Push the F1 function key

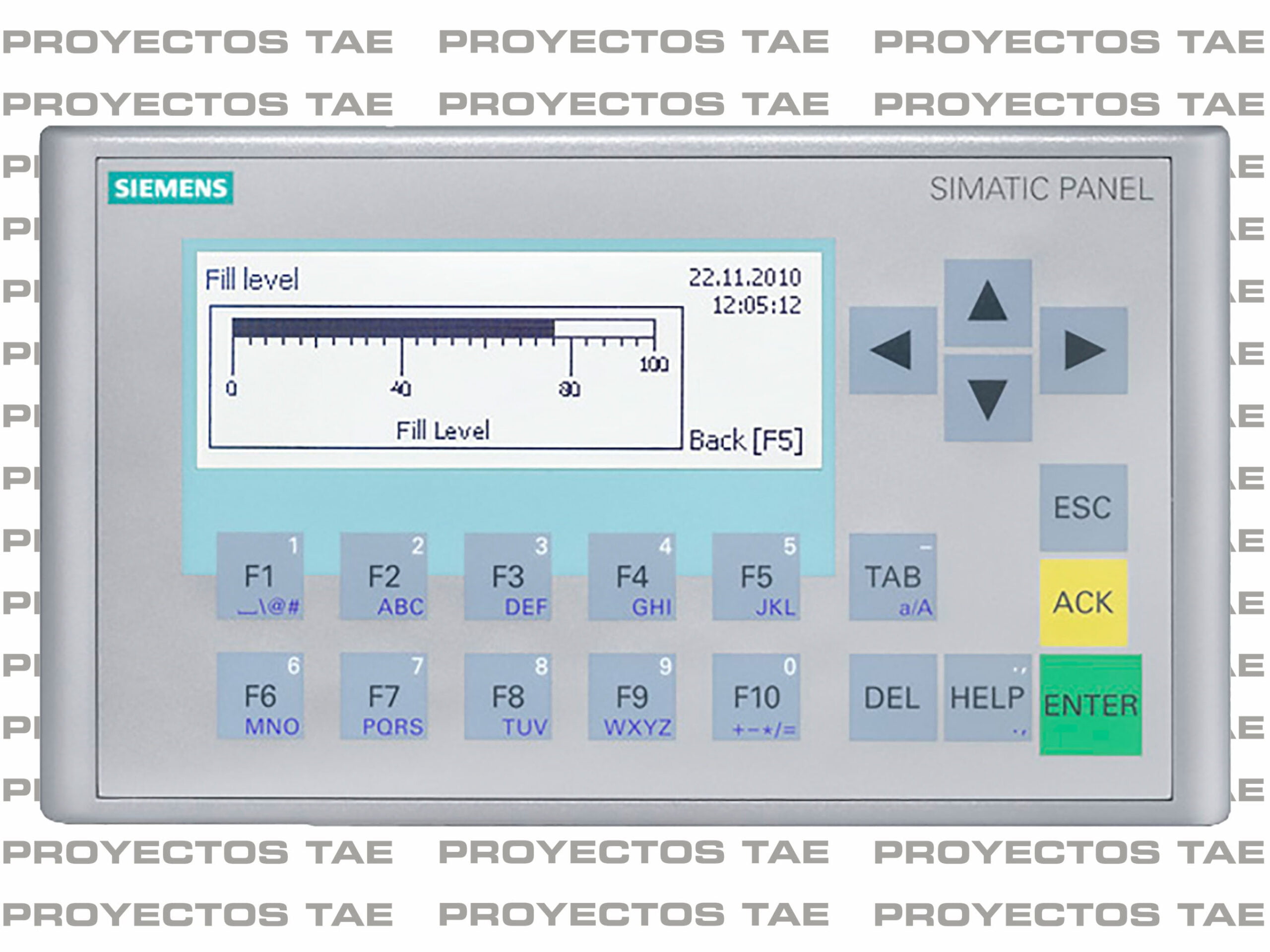click(260, 576)
